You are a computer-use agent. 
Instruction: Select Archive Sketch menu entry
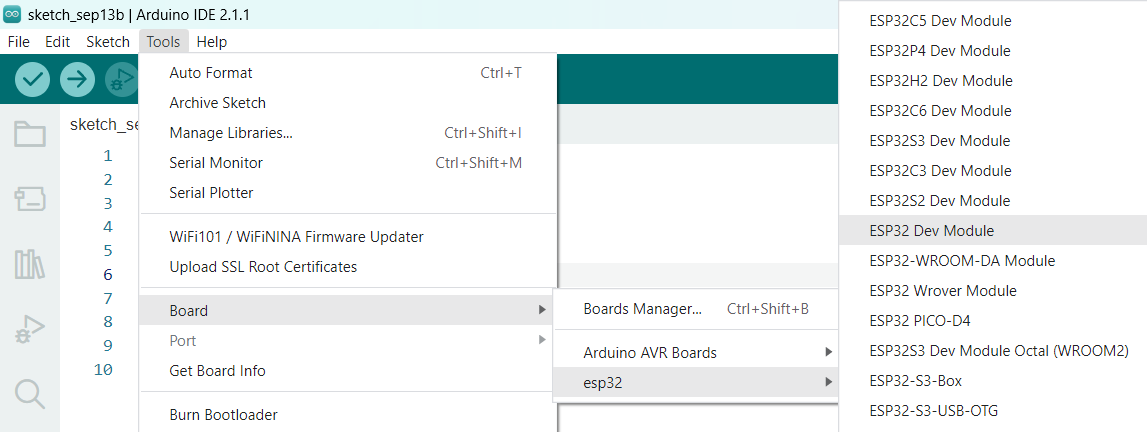point(347,103)
